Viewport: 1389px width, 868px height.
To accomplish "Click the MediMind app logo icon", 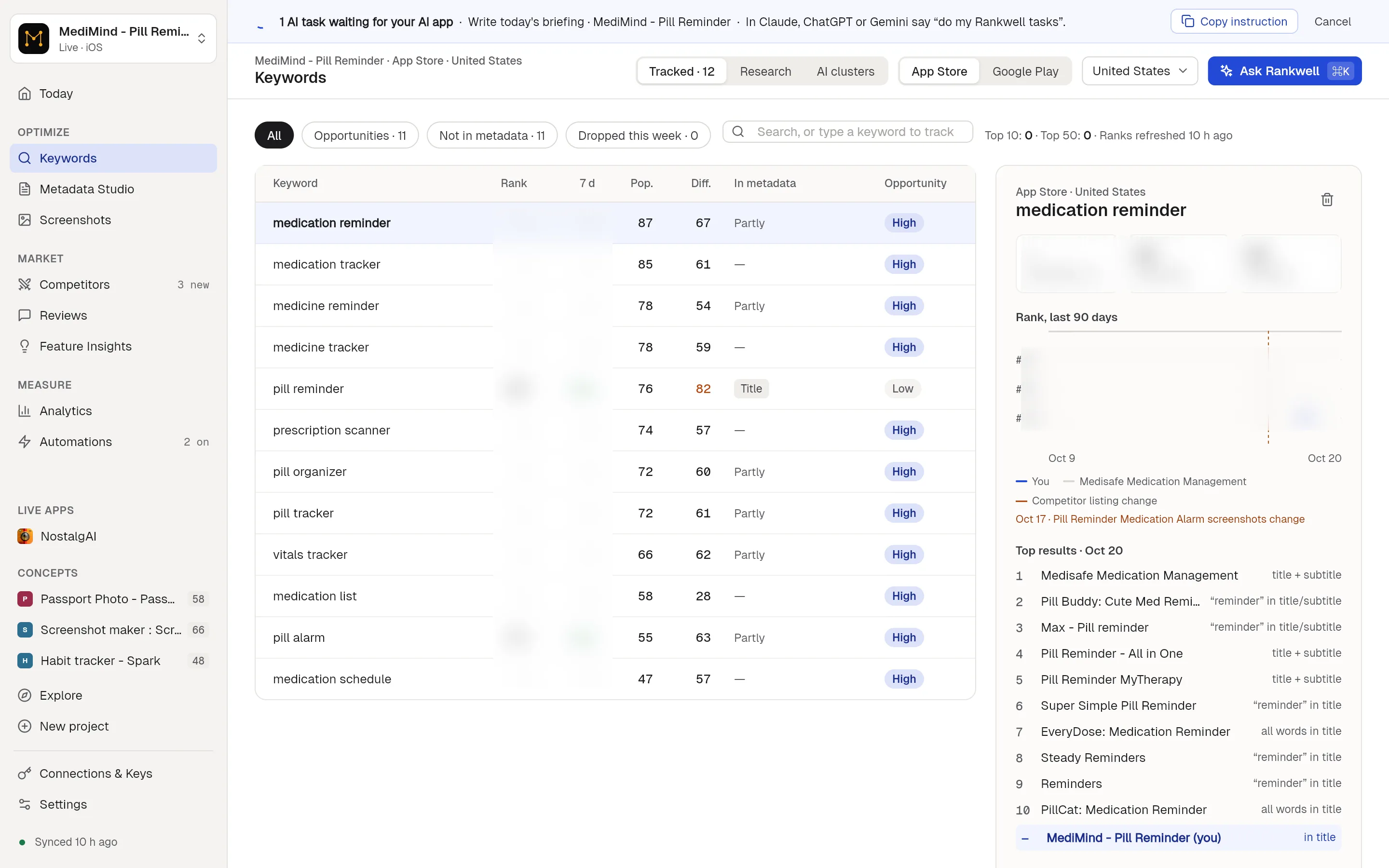I will click(33, 39).
